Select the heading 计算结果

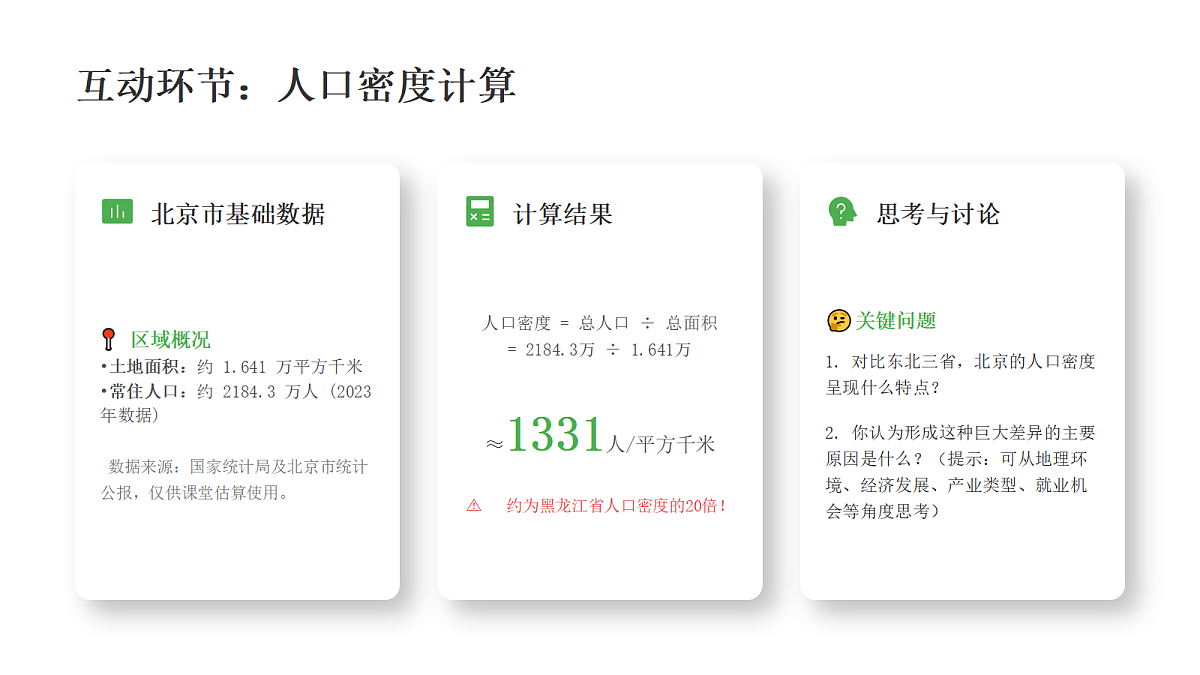(563, 214)
